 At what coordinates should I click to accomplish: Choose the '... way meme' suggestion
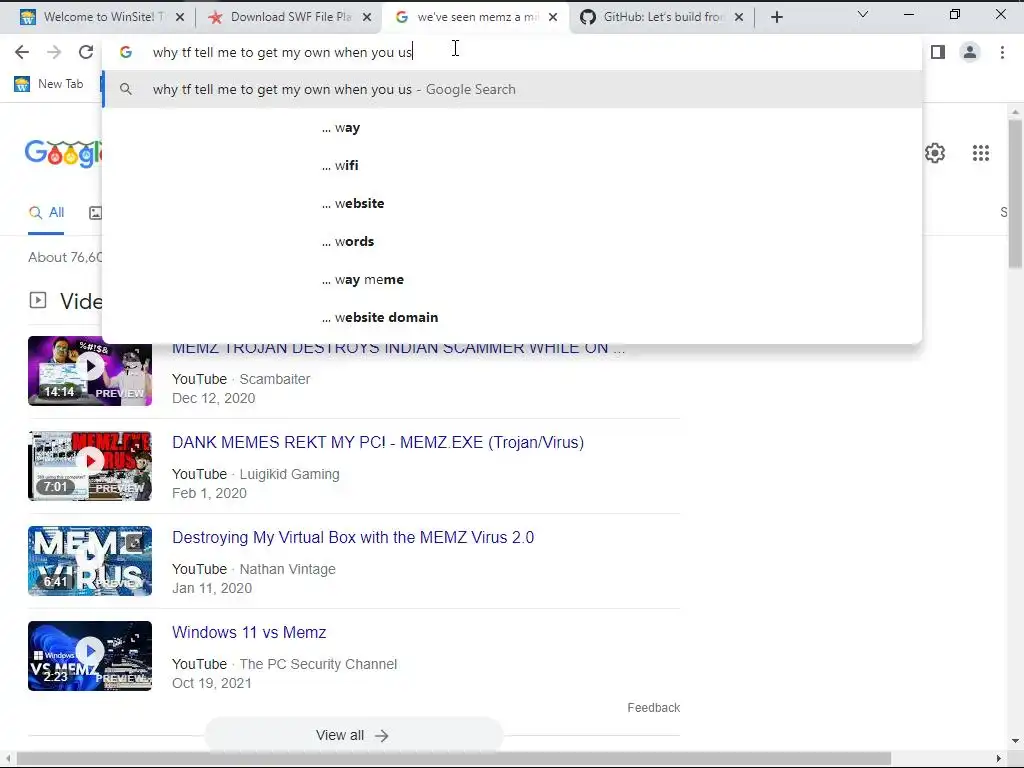pyautogui.click(x=513, y=280)
